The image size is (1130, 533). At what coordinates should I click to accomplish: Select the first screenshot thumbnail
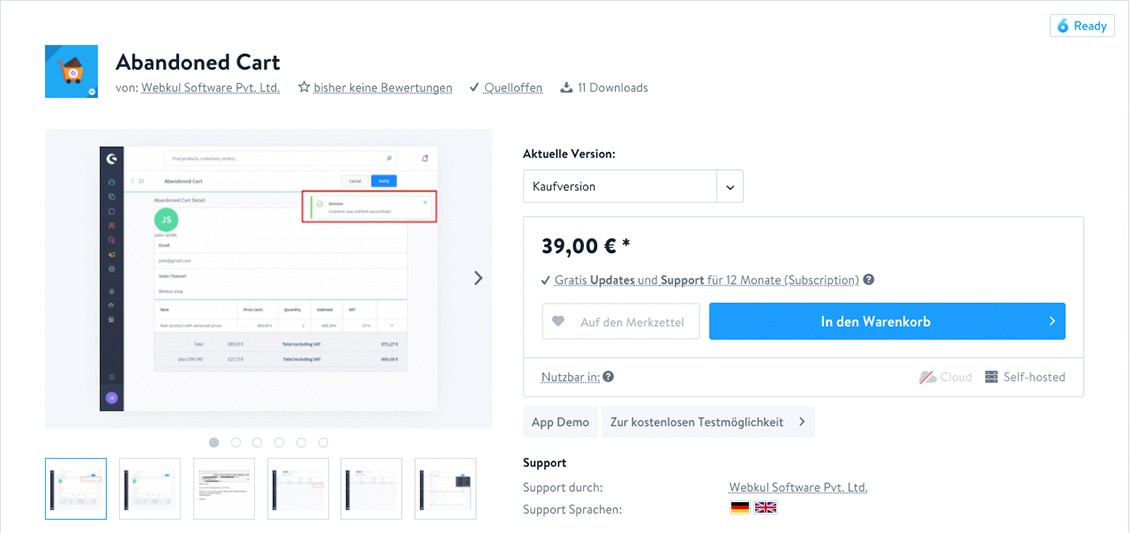pyautogui.click(x=76, y=488)
